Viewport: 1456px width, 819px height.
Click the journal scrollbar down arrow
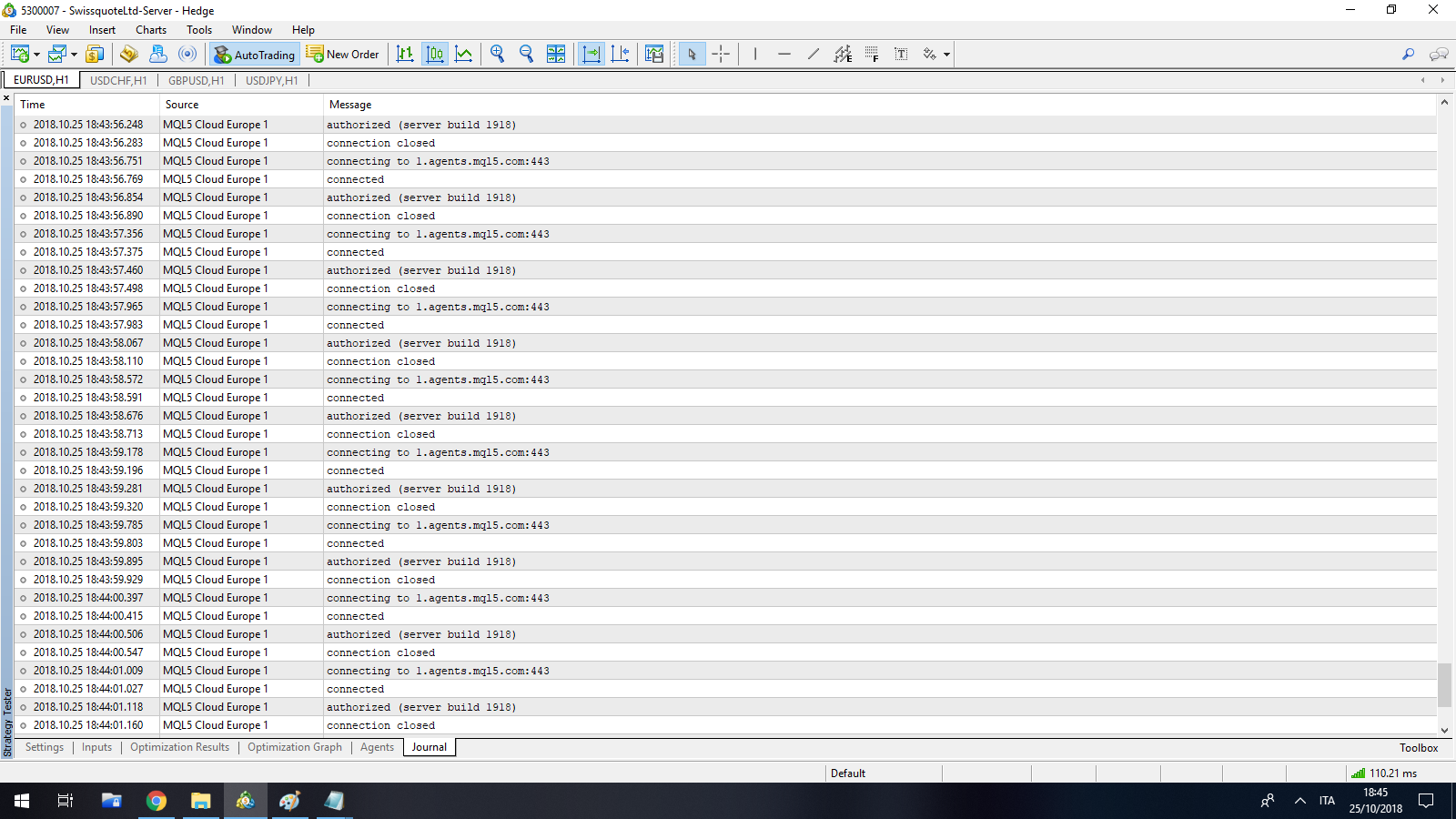pos(1444,730)
